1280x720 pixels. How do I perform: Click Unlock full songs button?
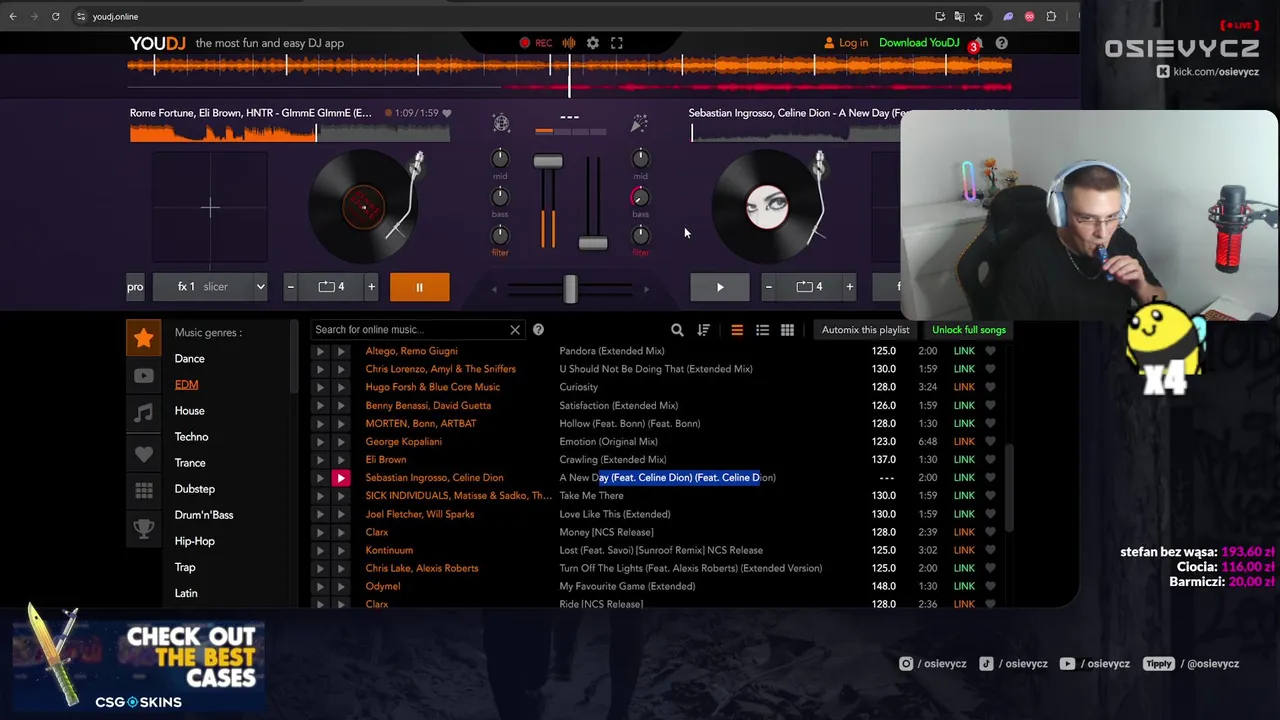(x=969, y=330)
